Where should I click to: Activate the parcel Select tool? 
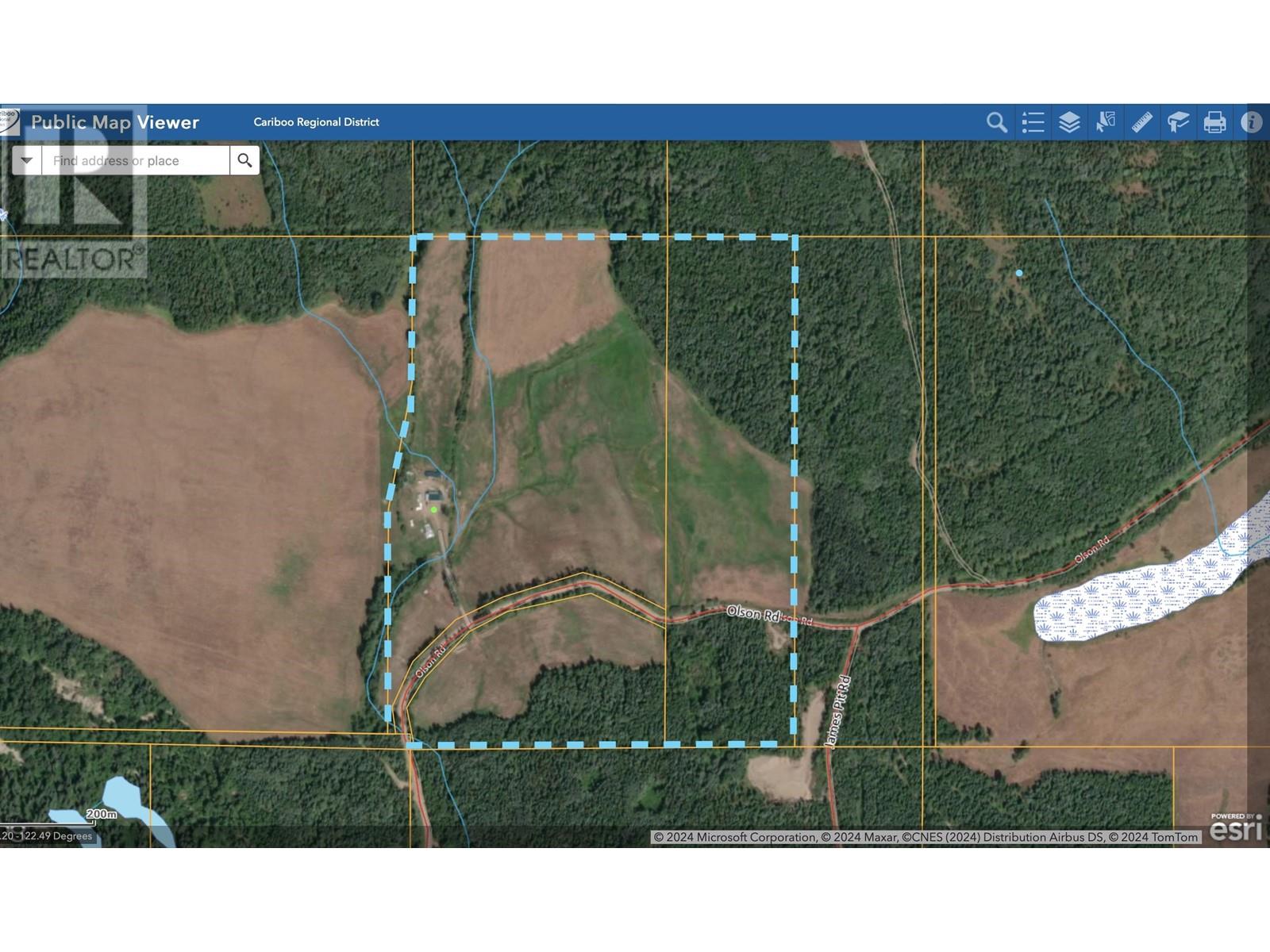point(1106,122)
